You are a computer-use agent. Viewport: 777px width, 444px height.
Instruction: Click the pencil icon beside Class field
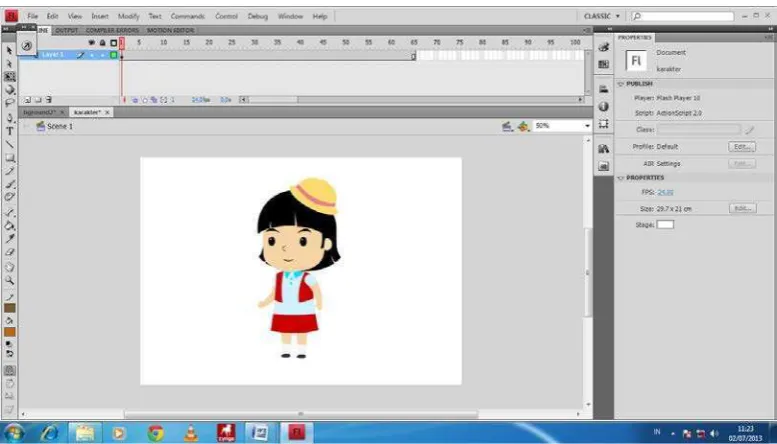click(750, 130)
